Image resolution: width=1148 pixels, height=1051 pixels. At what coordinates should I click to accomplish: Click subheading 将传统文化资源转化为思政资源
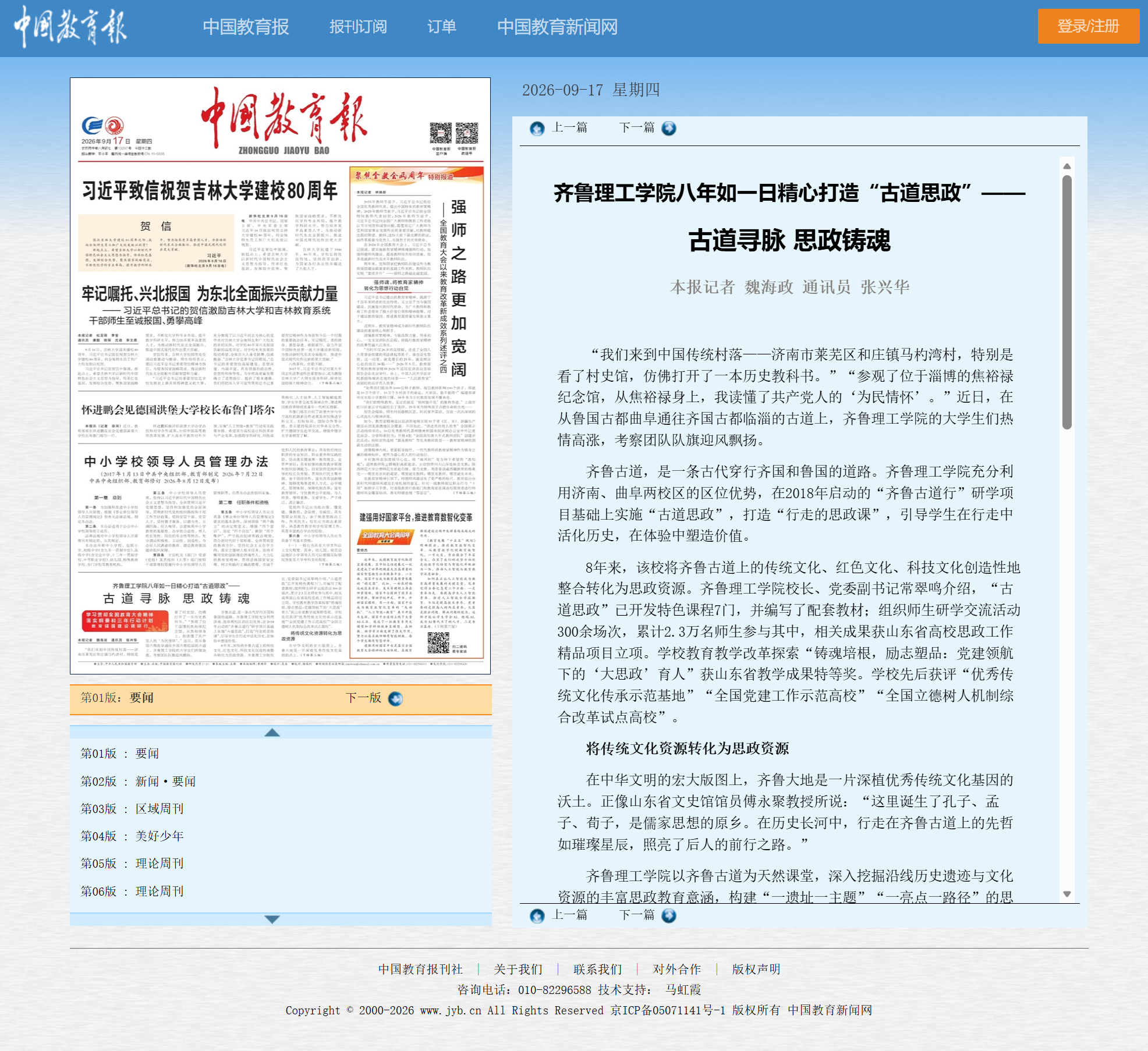(x=688, y=748)
